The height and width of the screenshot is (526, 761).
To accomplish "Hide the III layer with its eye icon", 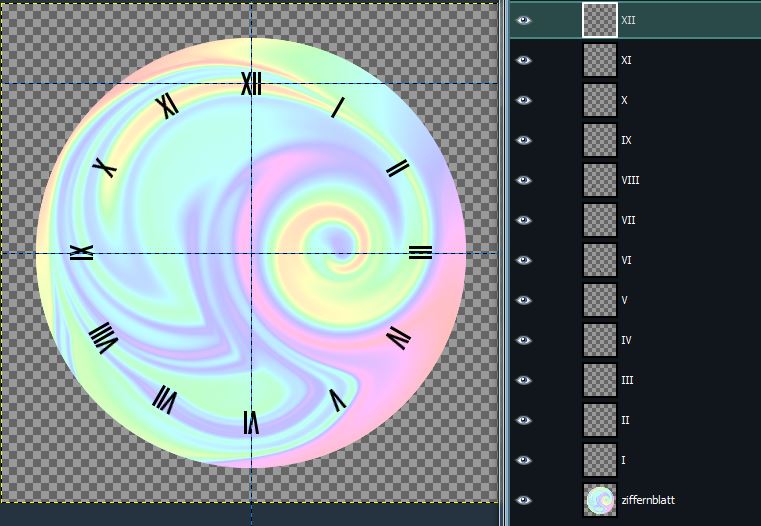I will [x=523, y=380].
